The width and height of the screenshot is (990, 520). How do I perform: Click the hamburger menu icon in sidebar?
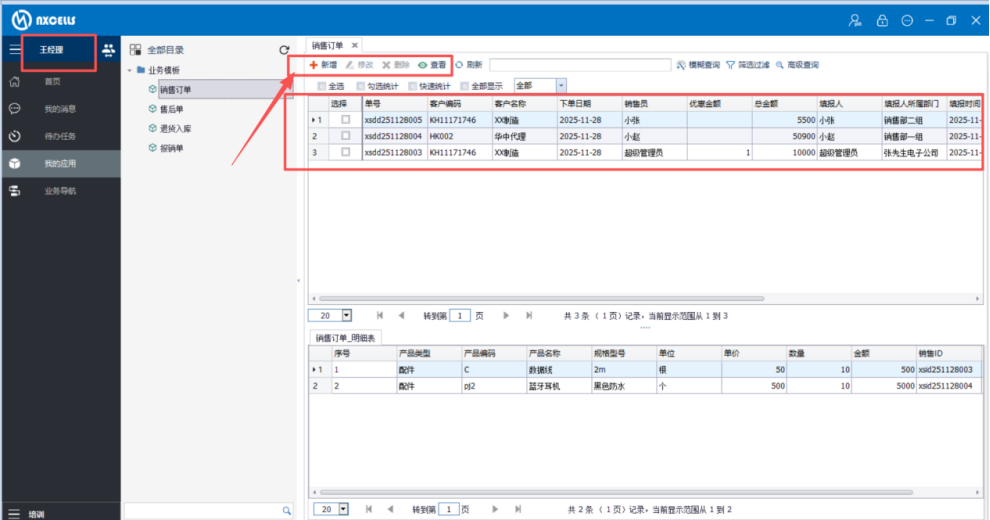15,49
